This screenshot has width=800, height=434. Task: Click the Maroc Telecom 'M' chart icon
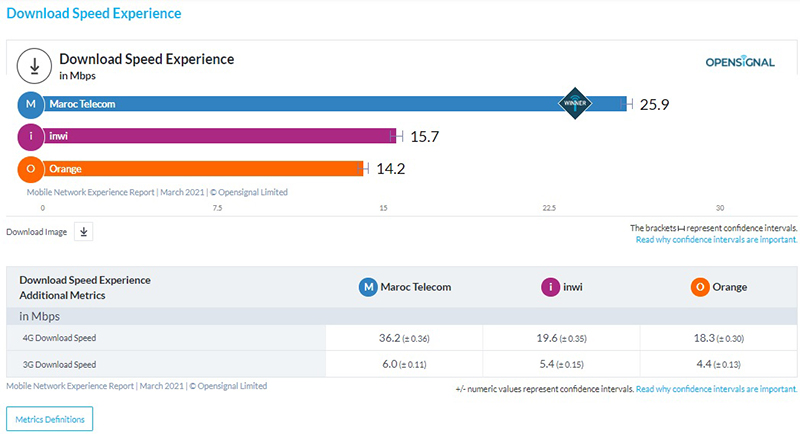coord(31,103)
